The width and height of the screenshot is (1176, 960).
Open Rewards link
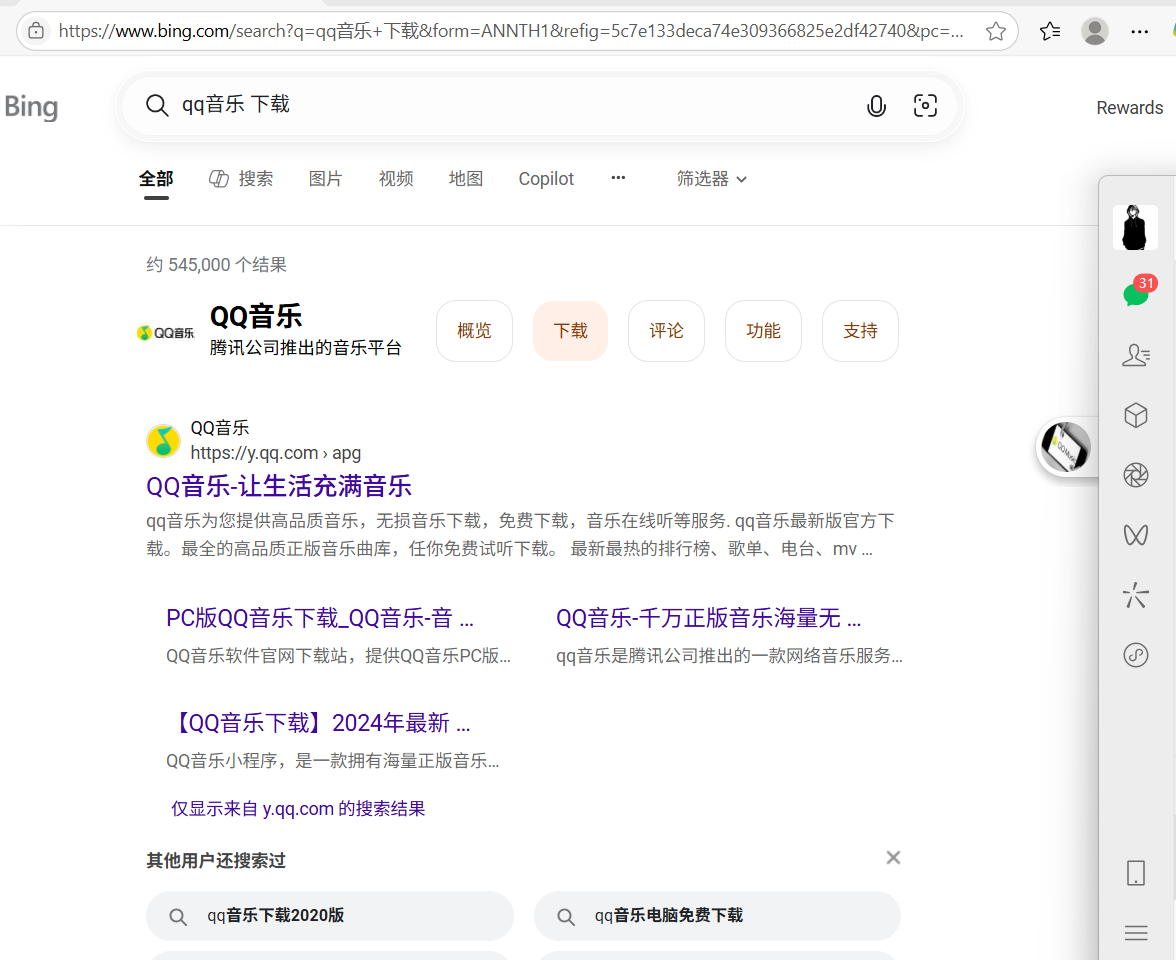click(1130, 107)
